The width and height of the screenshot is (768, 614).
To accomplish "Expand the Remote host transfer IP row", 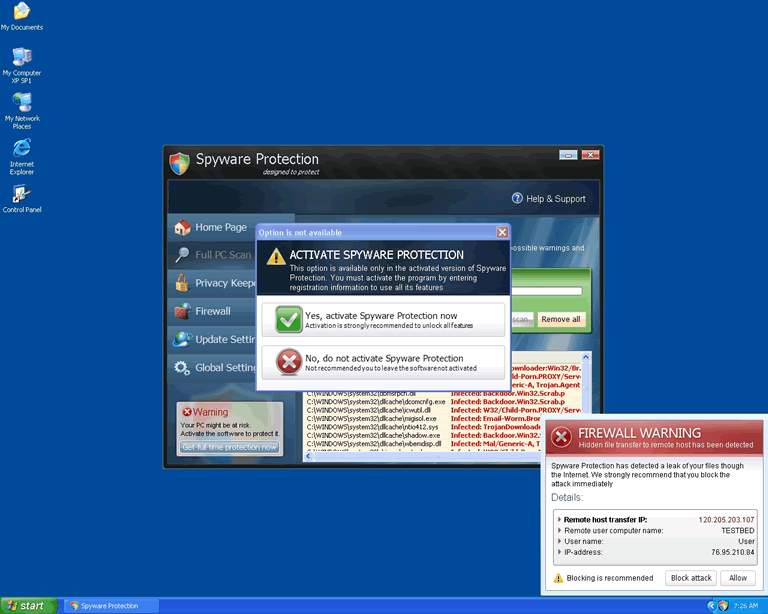I will coord(558,519).
